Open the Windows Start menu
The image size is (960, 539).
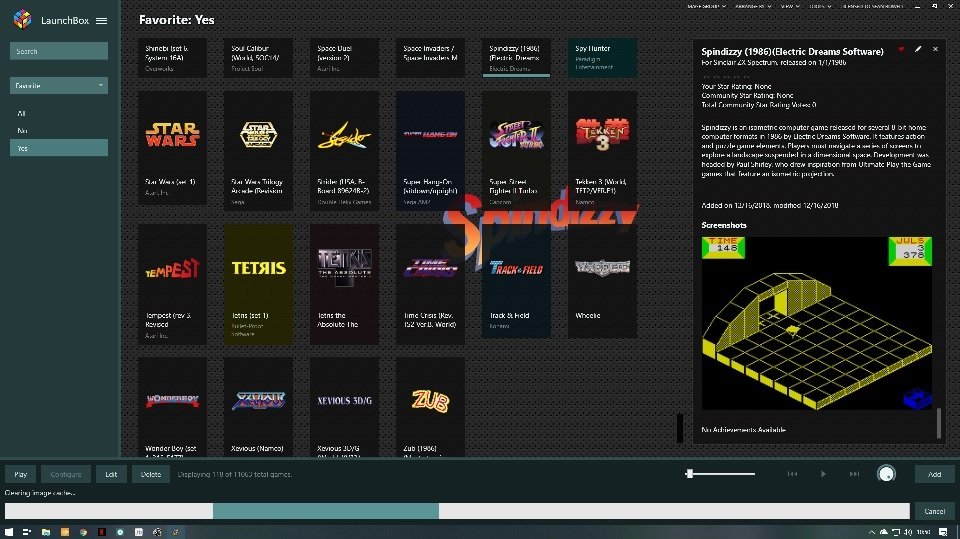coord(9,532)
